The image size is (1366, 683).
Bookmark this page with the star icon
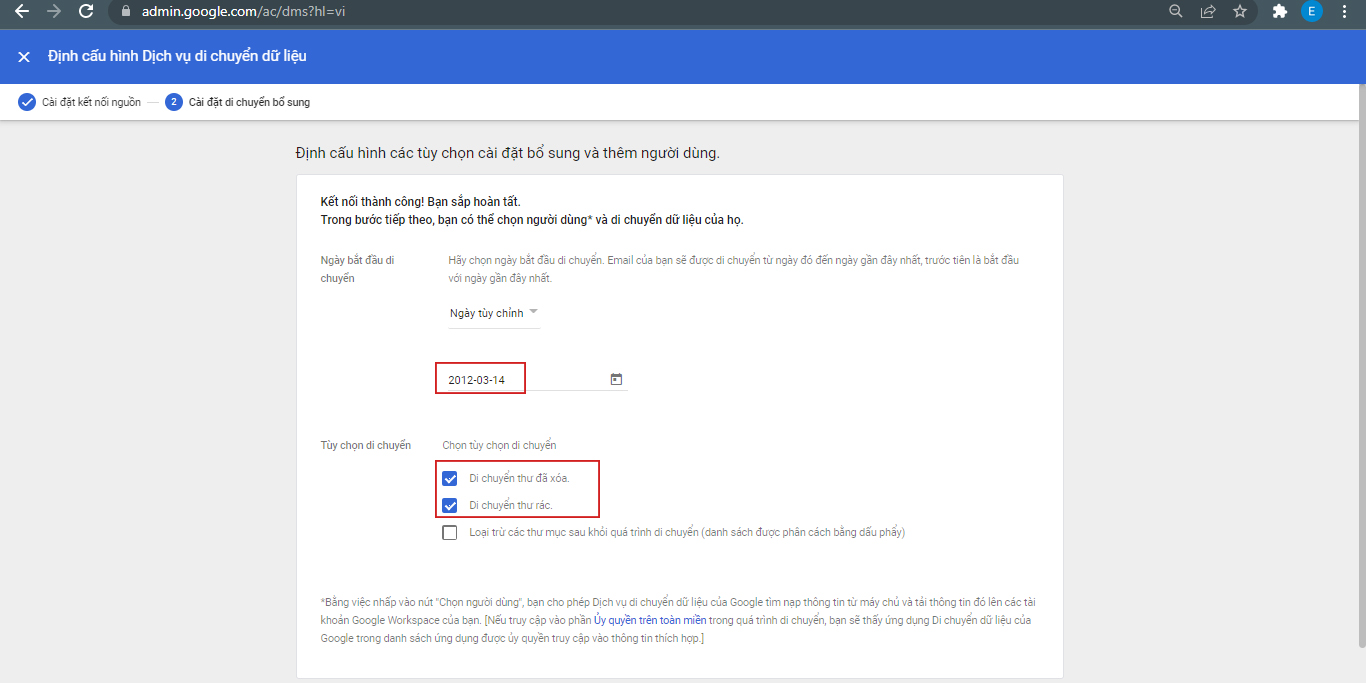(x=1240, y=12)
